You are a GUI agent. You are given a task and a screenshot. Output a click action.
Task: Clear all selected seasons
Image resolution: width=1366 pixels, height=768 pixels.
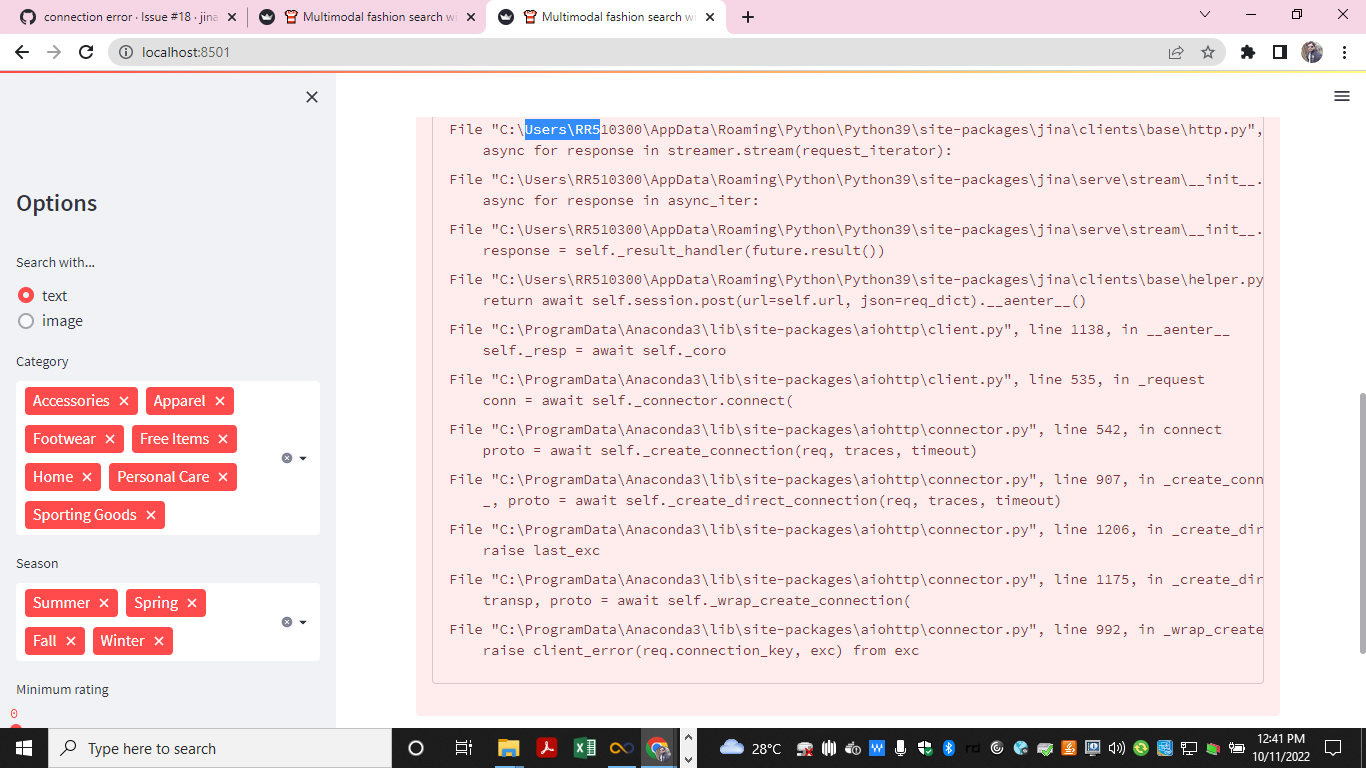point(287,622)
